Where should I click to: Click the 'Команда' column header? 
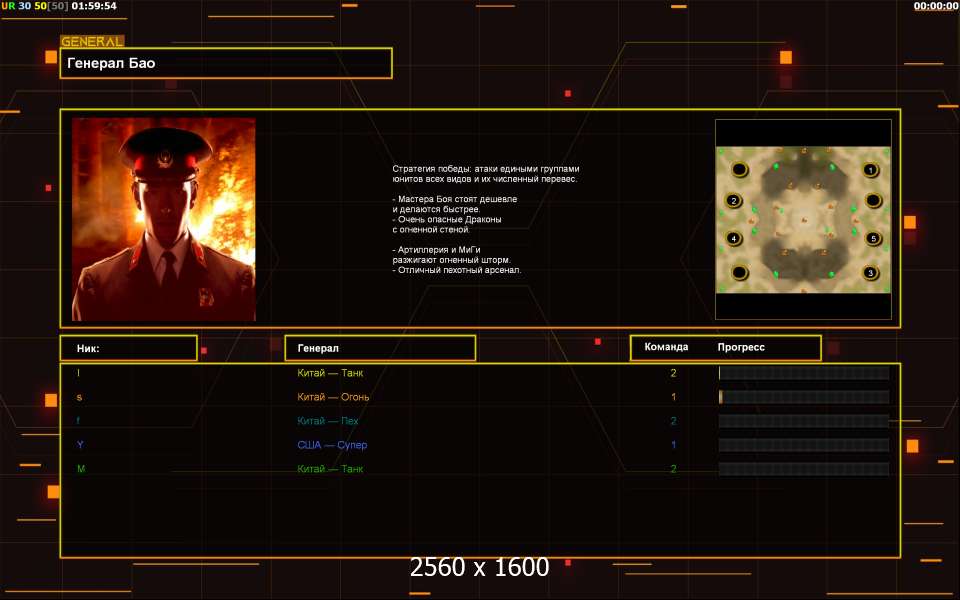666,347
